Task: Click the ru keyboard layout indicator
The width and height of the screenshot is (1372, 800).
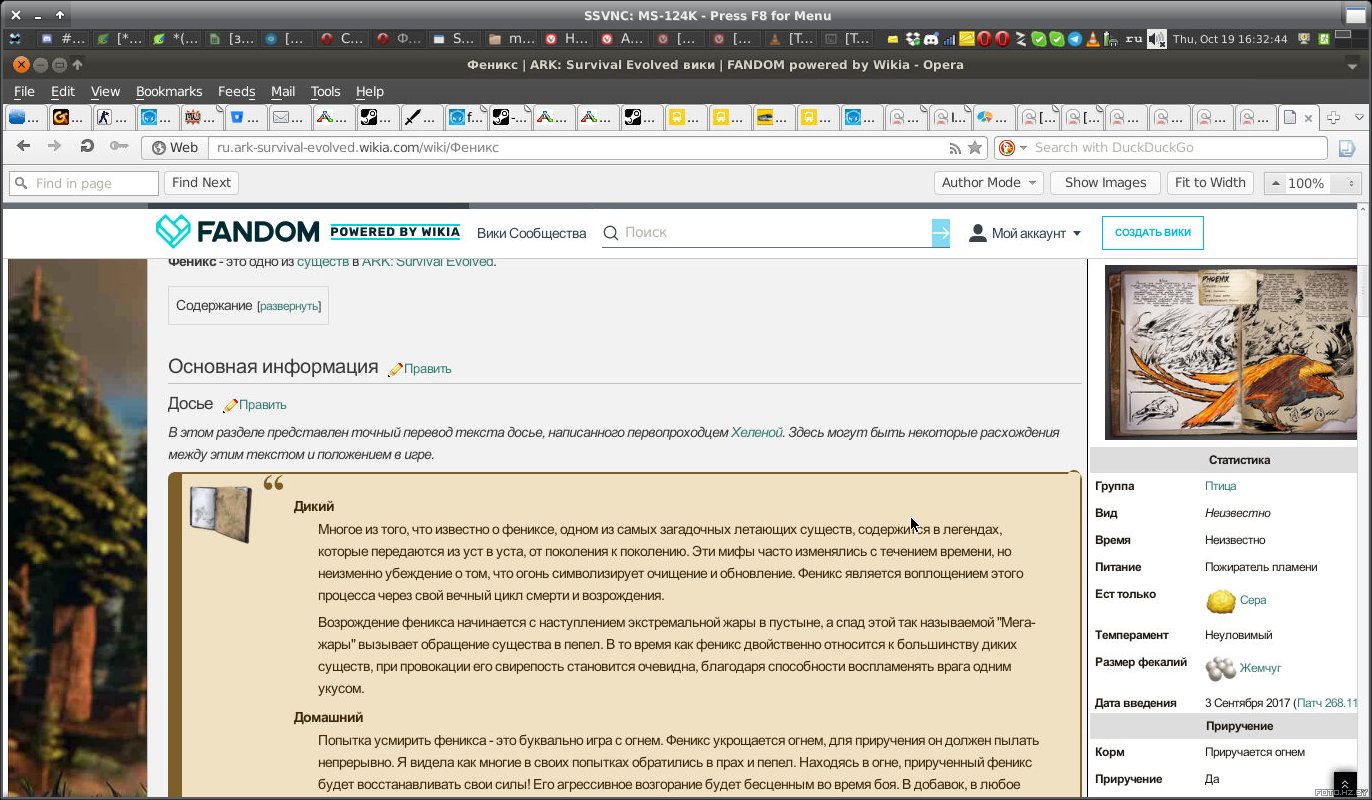Action: coord(1133,39)
